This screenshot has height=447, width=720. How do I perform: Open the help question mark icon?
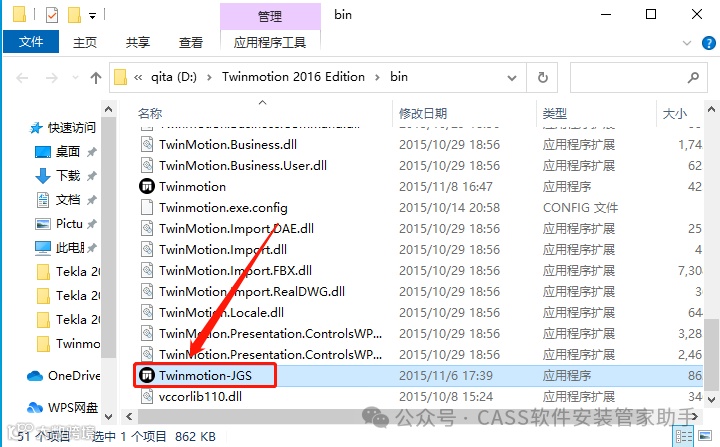coord(709,43)
